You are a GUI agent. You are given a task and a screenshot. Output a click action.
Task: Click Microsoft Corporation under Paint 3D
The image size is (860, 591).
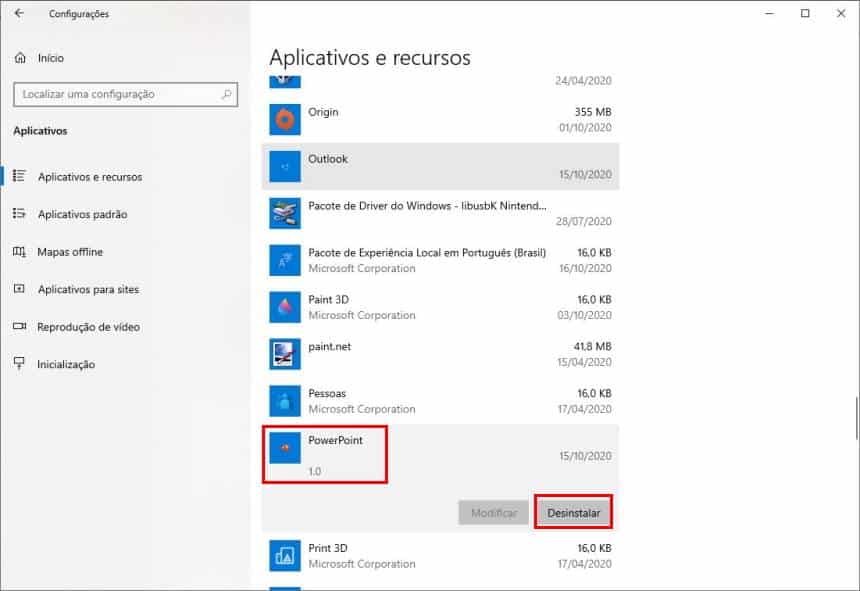[x=362, y=315]
